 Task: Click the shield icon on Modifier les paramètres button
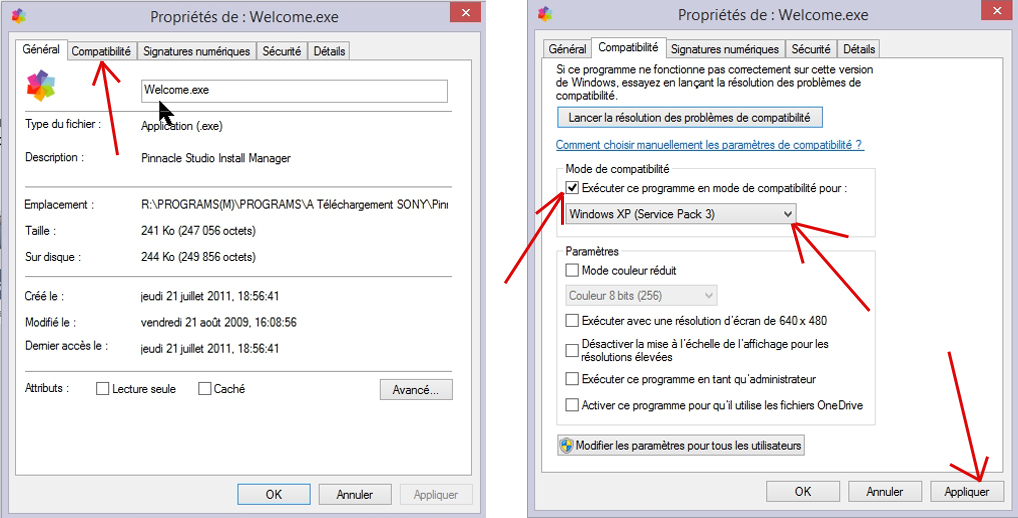pos(567,446)
